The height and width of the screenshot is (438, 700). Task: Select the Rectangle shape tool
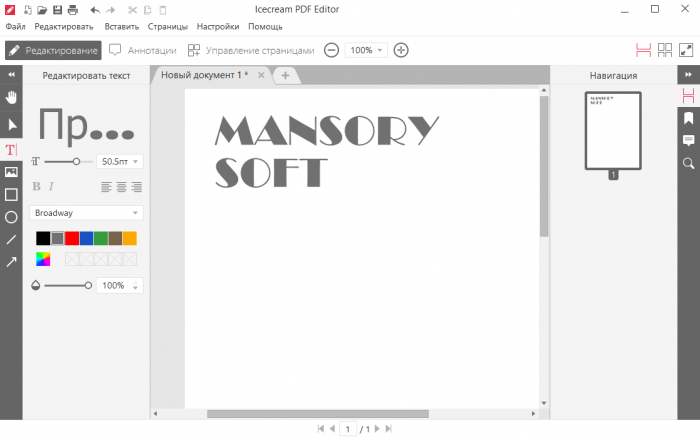click(11, 195)
